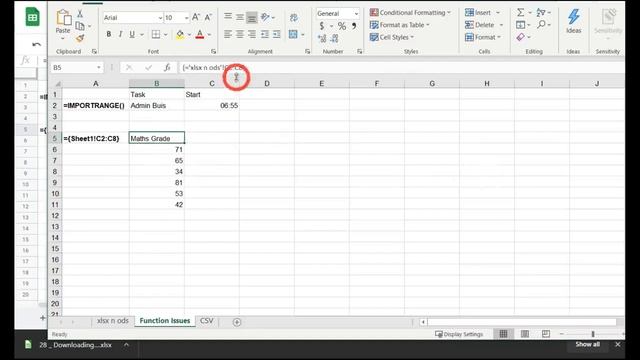This screenshot has width=640, height=360.
Task: Click the Format Painter brush icon
Action: click(x=80, y=38)
